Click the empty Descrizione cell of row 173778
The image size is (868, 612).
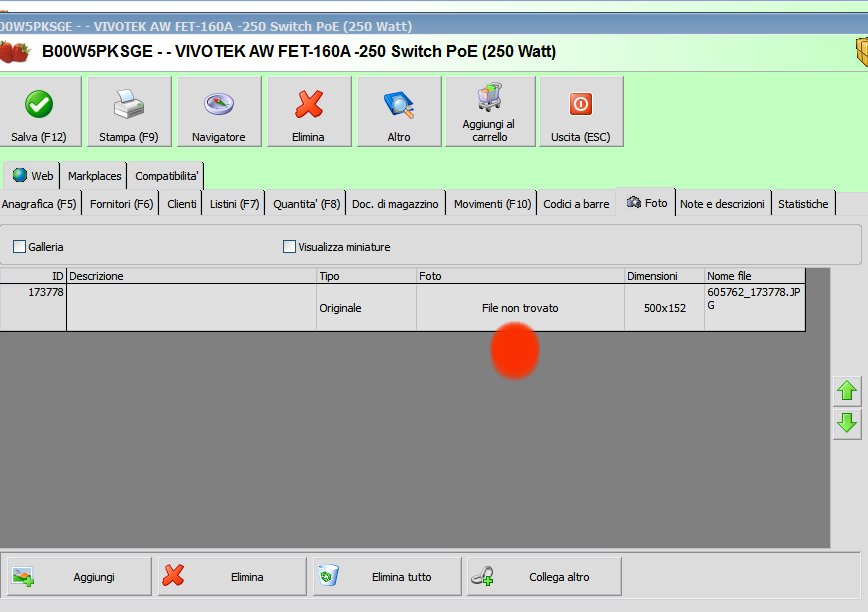click(x=192, y=308)
